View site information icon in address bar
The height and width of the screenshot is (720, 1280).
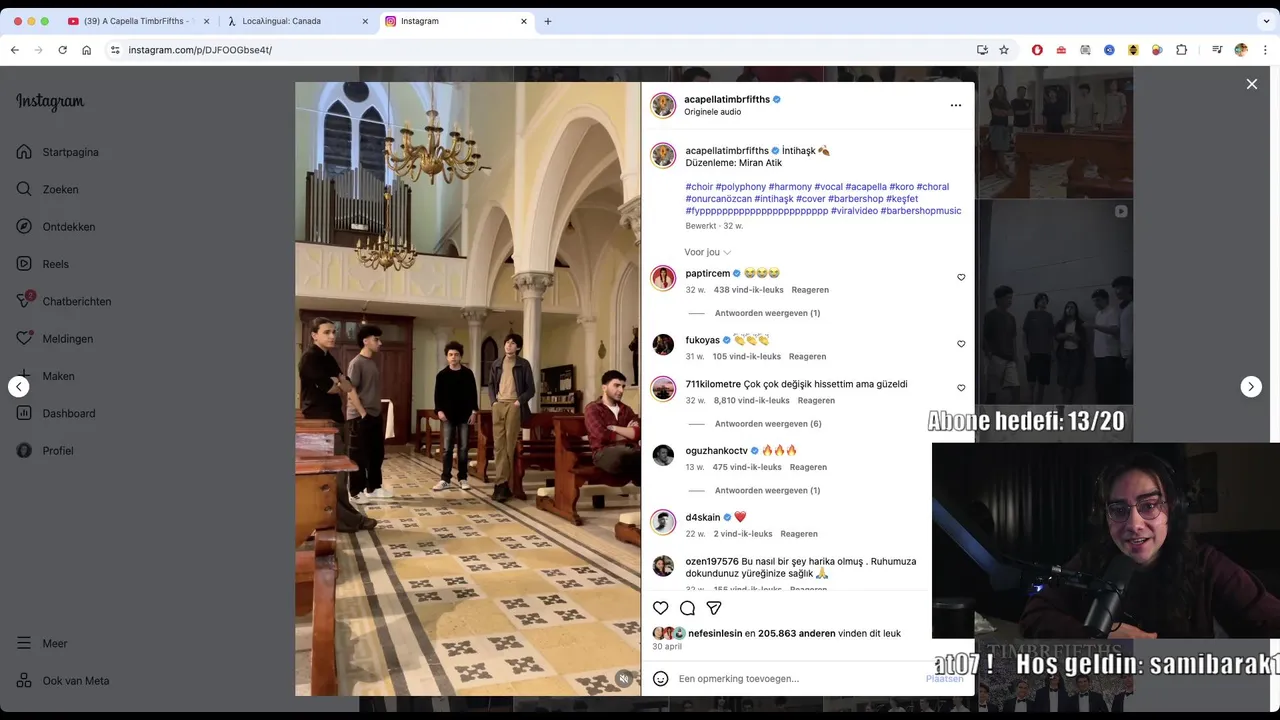pyautogui.click(x=115, y=50)
